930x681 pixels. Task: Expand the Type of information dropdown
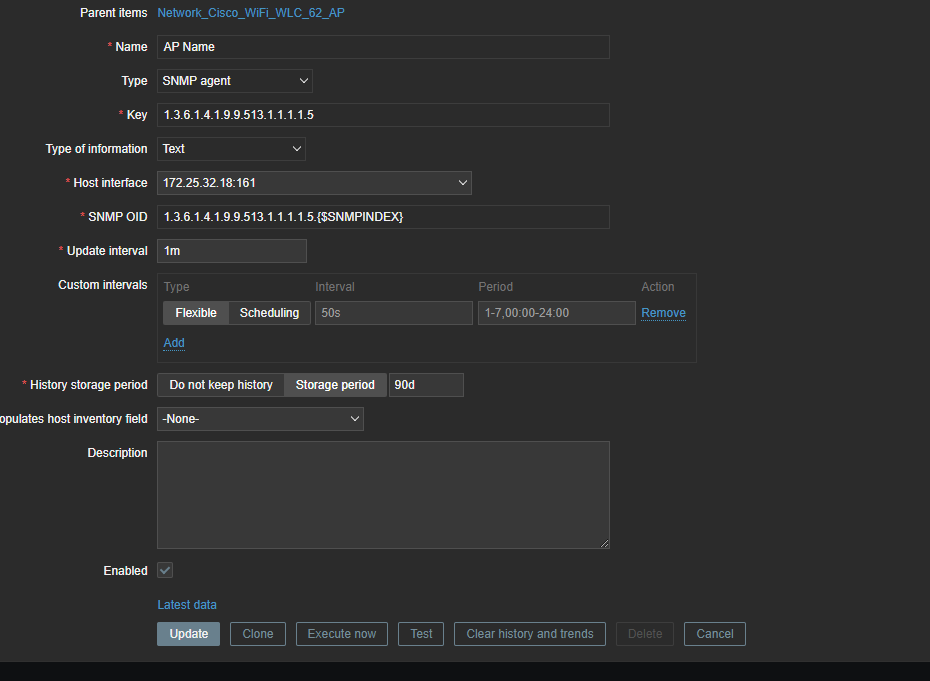pos(231,149)
